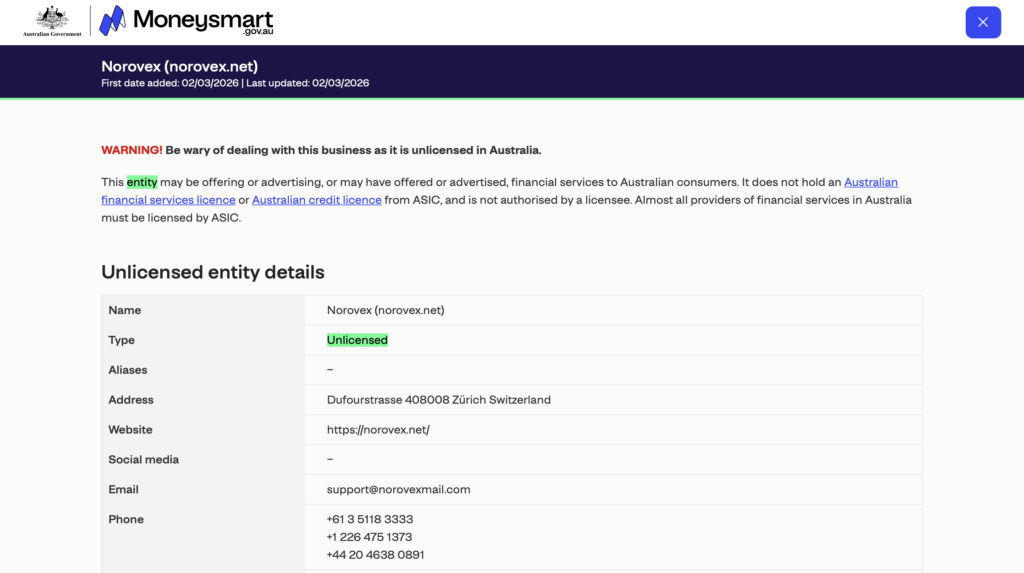The width and height of the screenshot is (1024, 573).
Task: Click the Phone row label
Action: [x=126, y=519]
